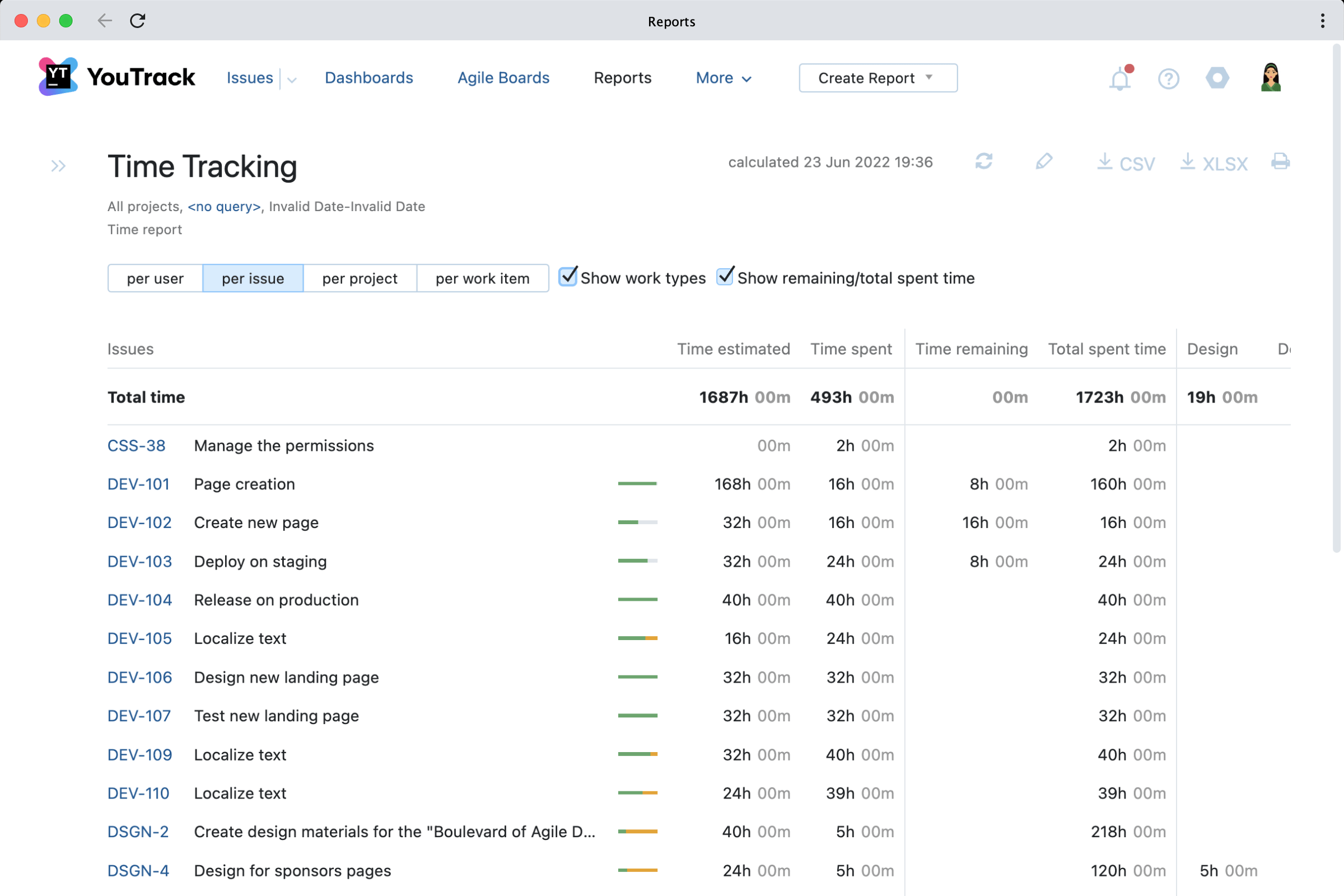
Task: Switch to the per project view tab
Action: (359, 278)
